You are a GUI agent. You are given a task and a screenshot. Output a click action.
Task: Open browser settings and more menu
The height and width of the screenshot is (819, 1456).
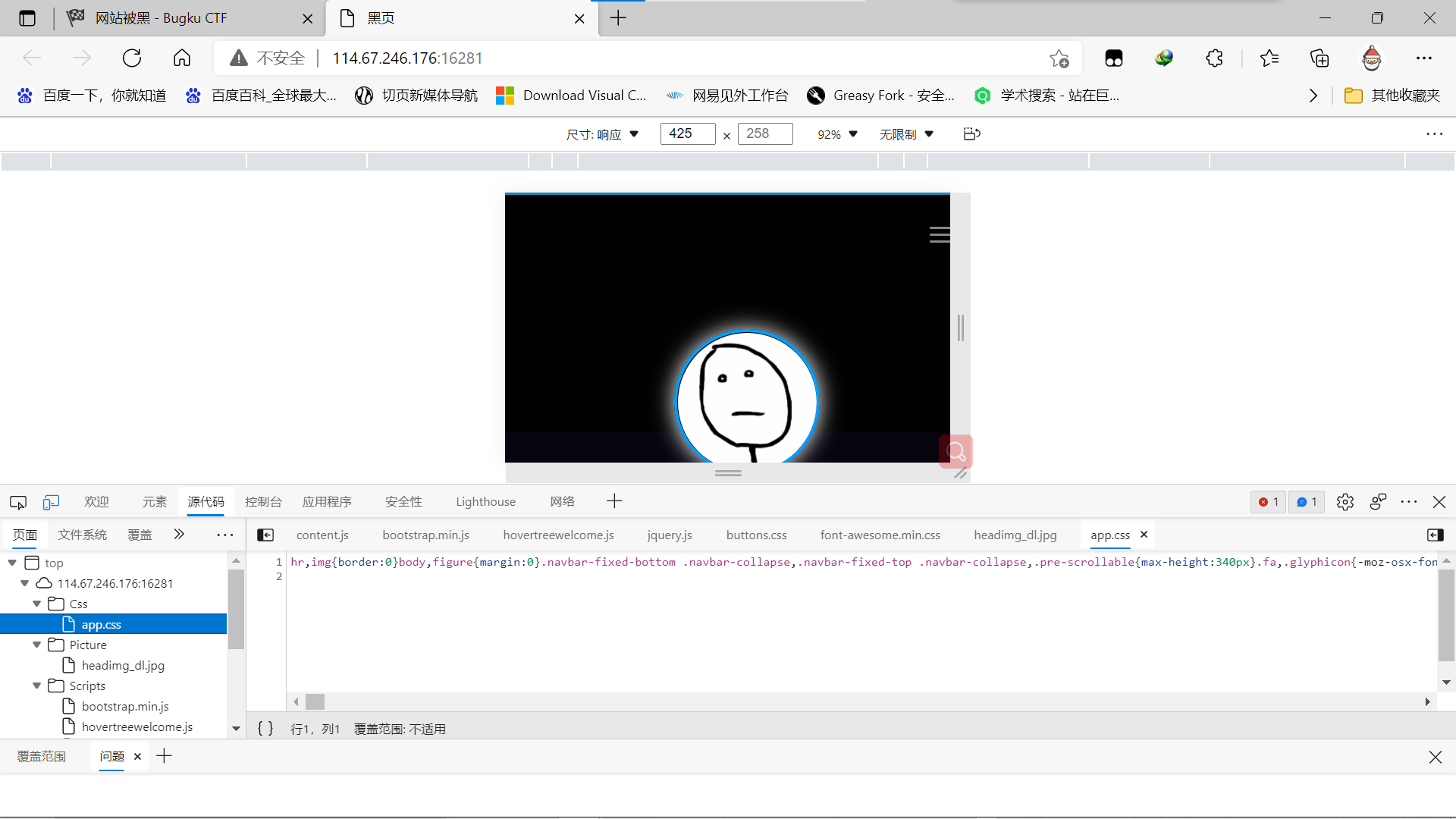1424,58
